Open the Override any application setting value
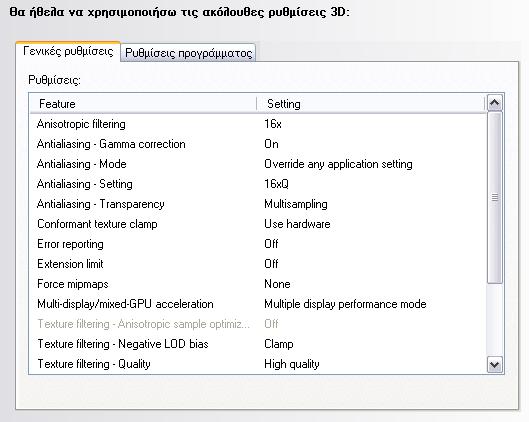This screenshot has height=422, width=529. [x=338, y=164]
